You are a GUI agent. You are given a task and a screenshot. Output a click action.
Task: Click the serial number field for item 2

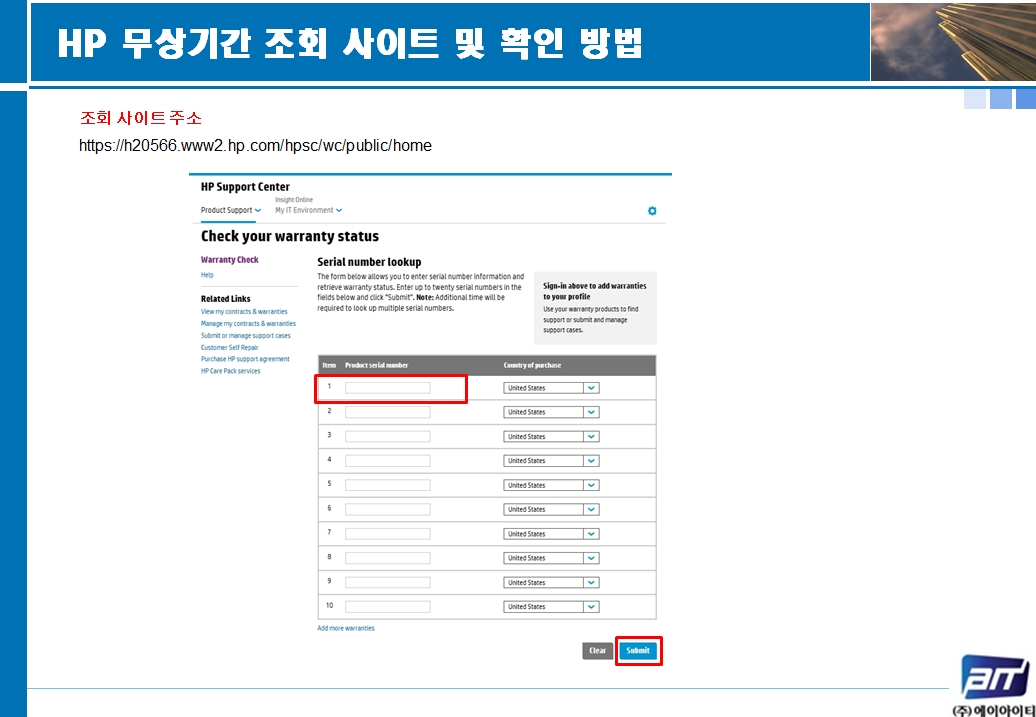click(x=388, y=412)
